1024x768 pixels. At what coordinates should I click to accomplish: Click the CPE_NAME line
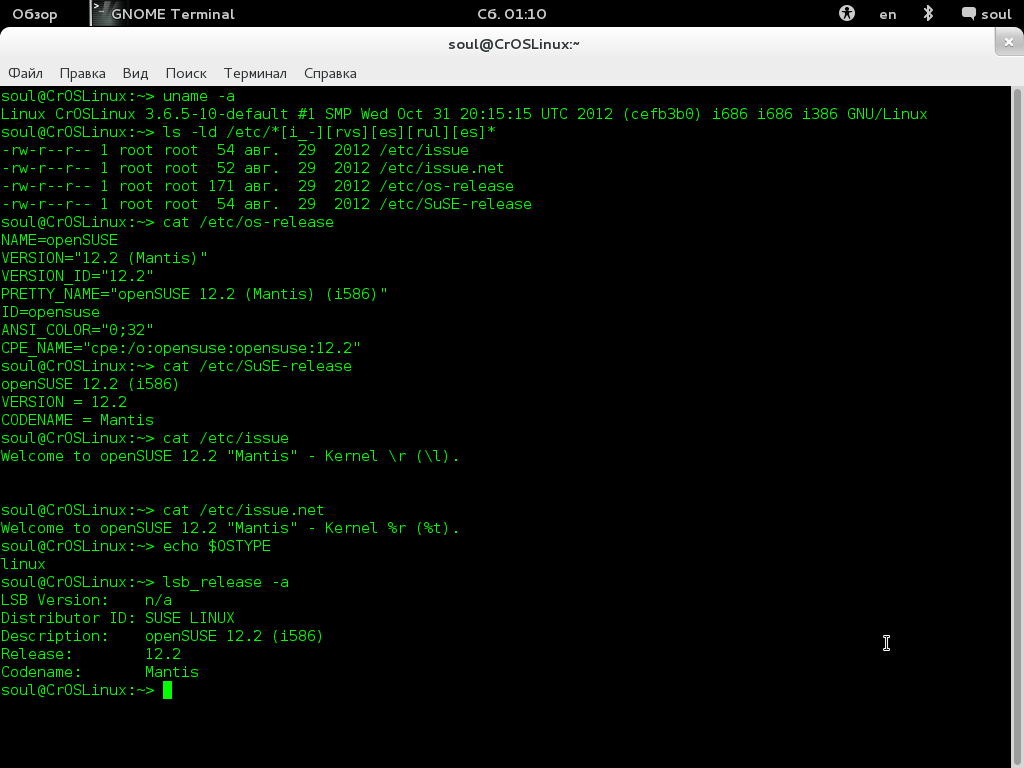pyautogui.click(x=181, y=348)
